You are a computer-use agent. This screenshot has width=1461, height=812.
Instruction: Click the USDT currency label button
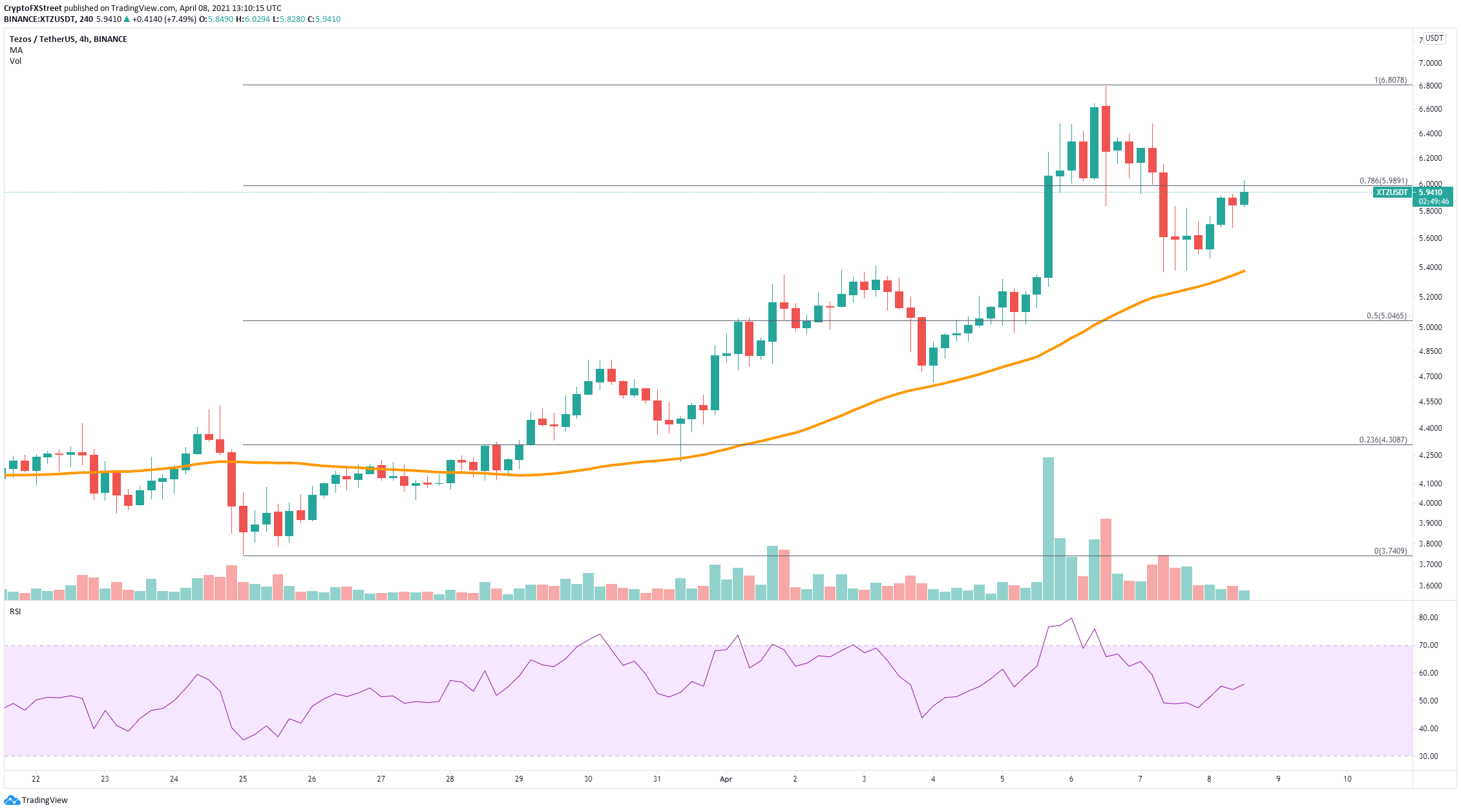coord(1435,38)
